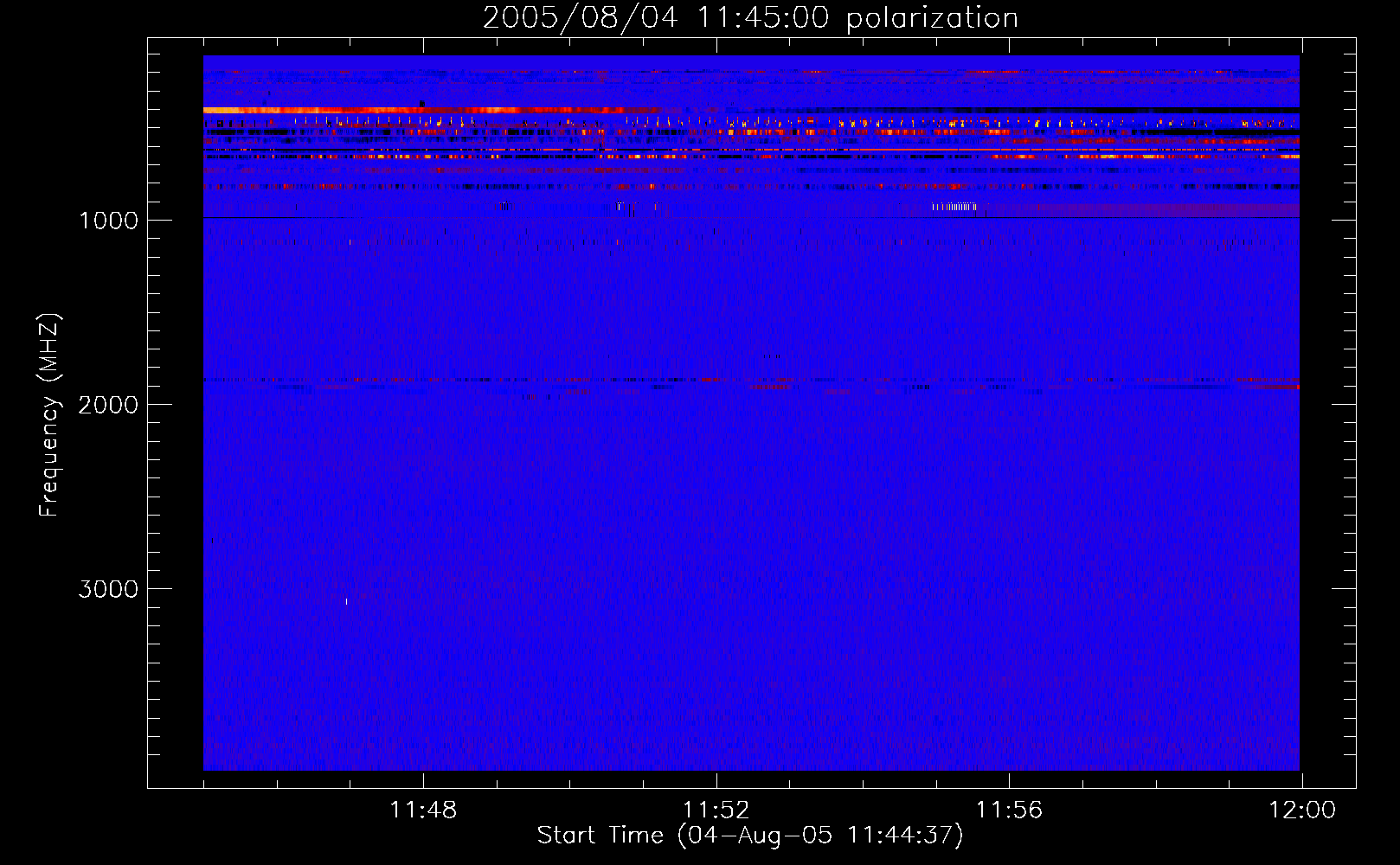The width and height of the screenshot is (1400, 865).
Task: Click the 1000 frequency tick label
Action: coord(109,221)
